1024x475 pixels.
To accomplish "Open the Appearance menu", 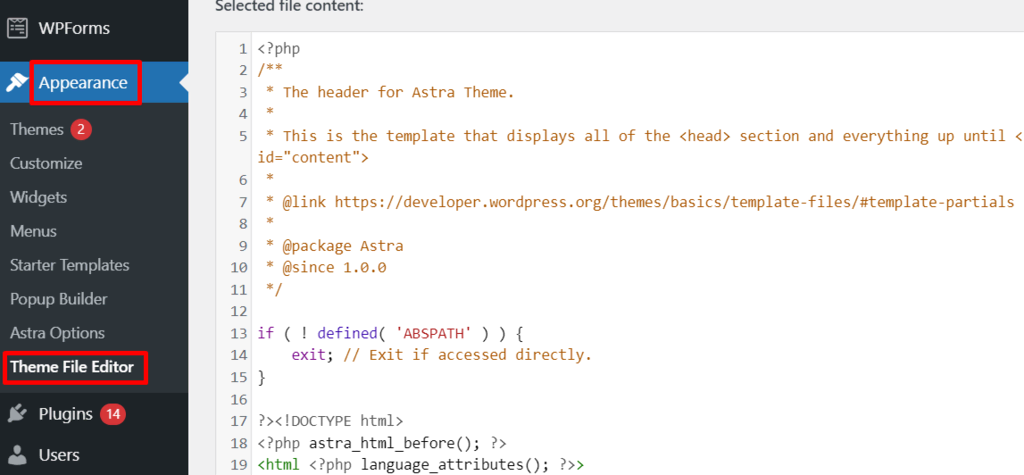I will (83, 83).
